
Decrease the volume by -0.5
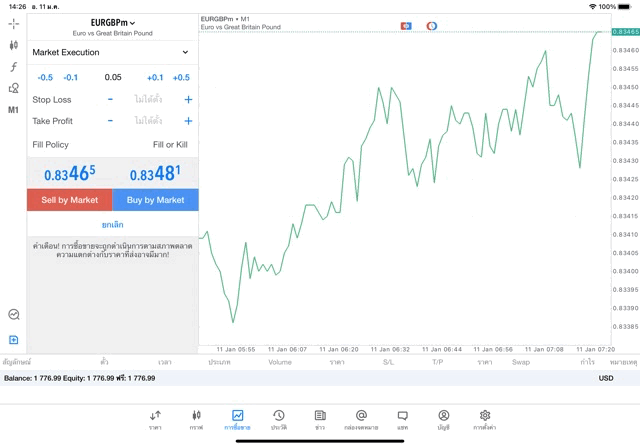pos(45,77)
